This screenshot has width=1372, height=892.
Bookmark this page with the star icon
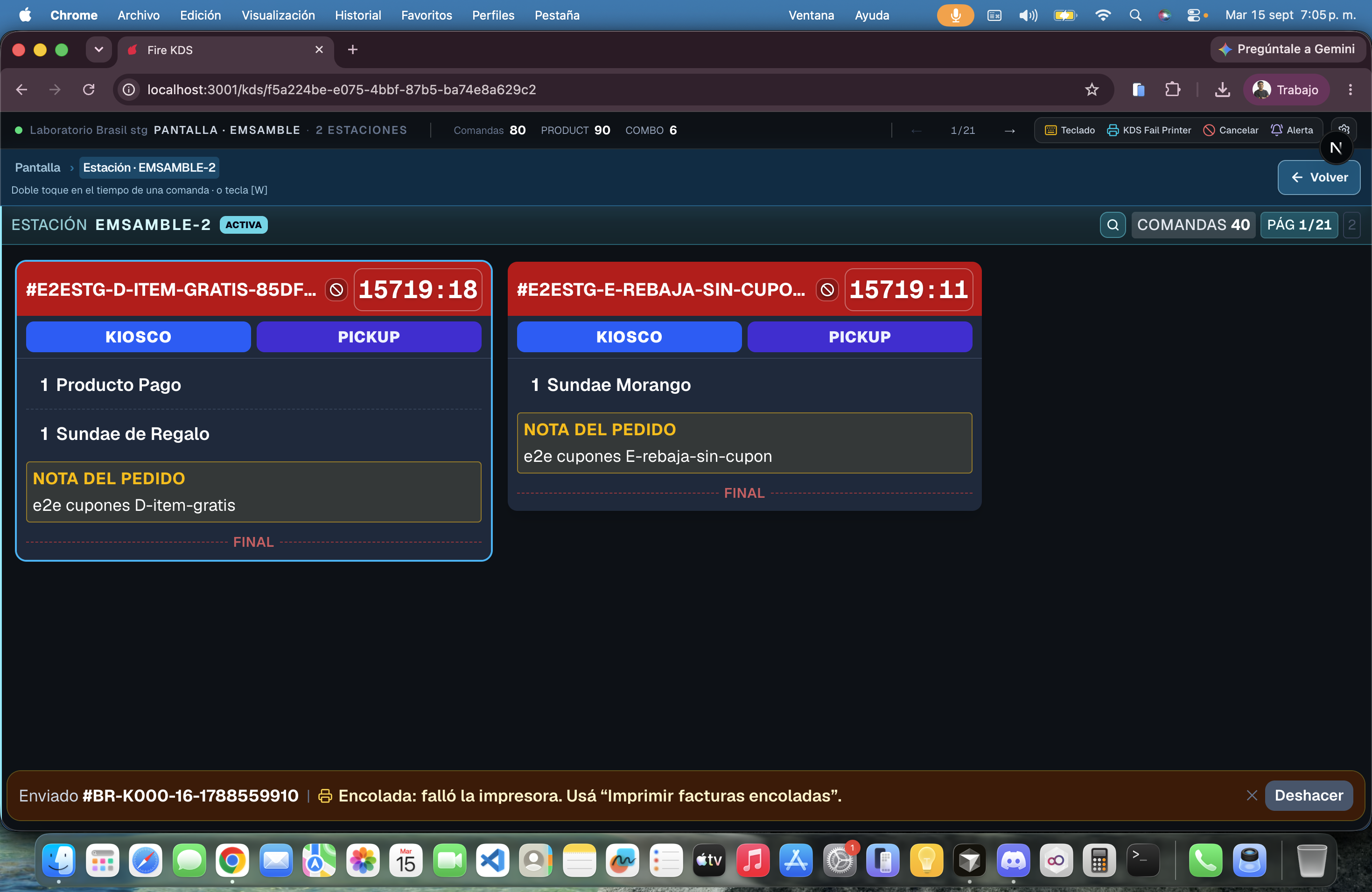click(x=1091, y=89)
